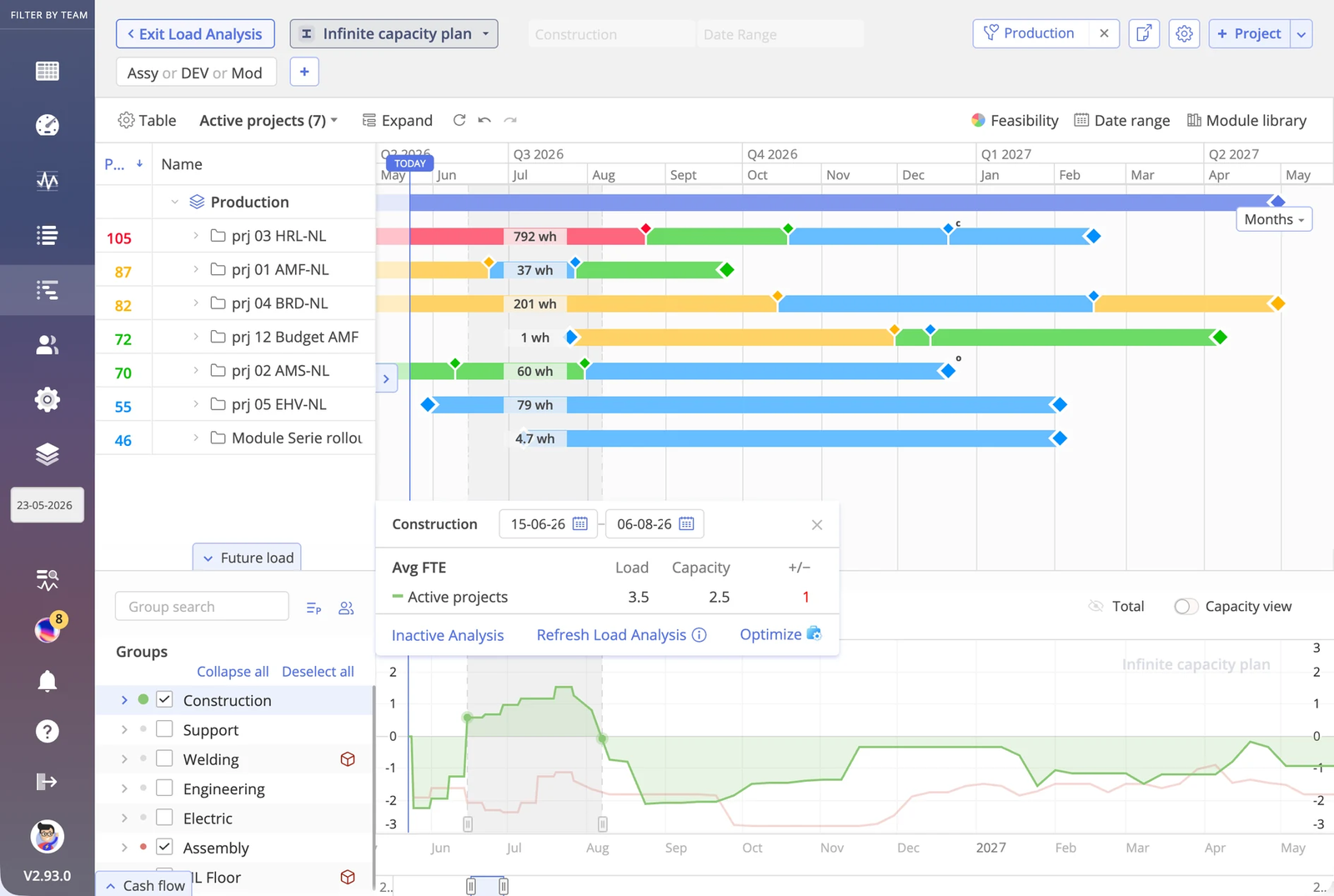This screenshot has height=896, width=1334.
Task: Click the people group icon beside Group search
Action: click(x=346, y=608)
